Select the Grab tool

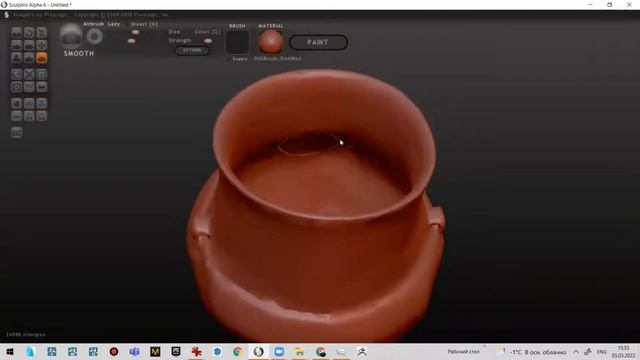pyautogui.click(x=42, y=45)
